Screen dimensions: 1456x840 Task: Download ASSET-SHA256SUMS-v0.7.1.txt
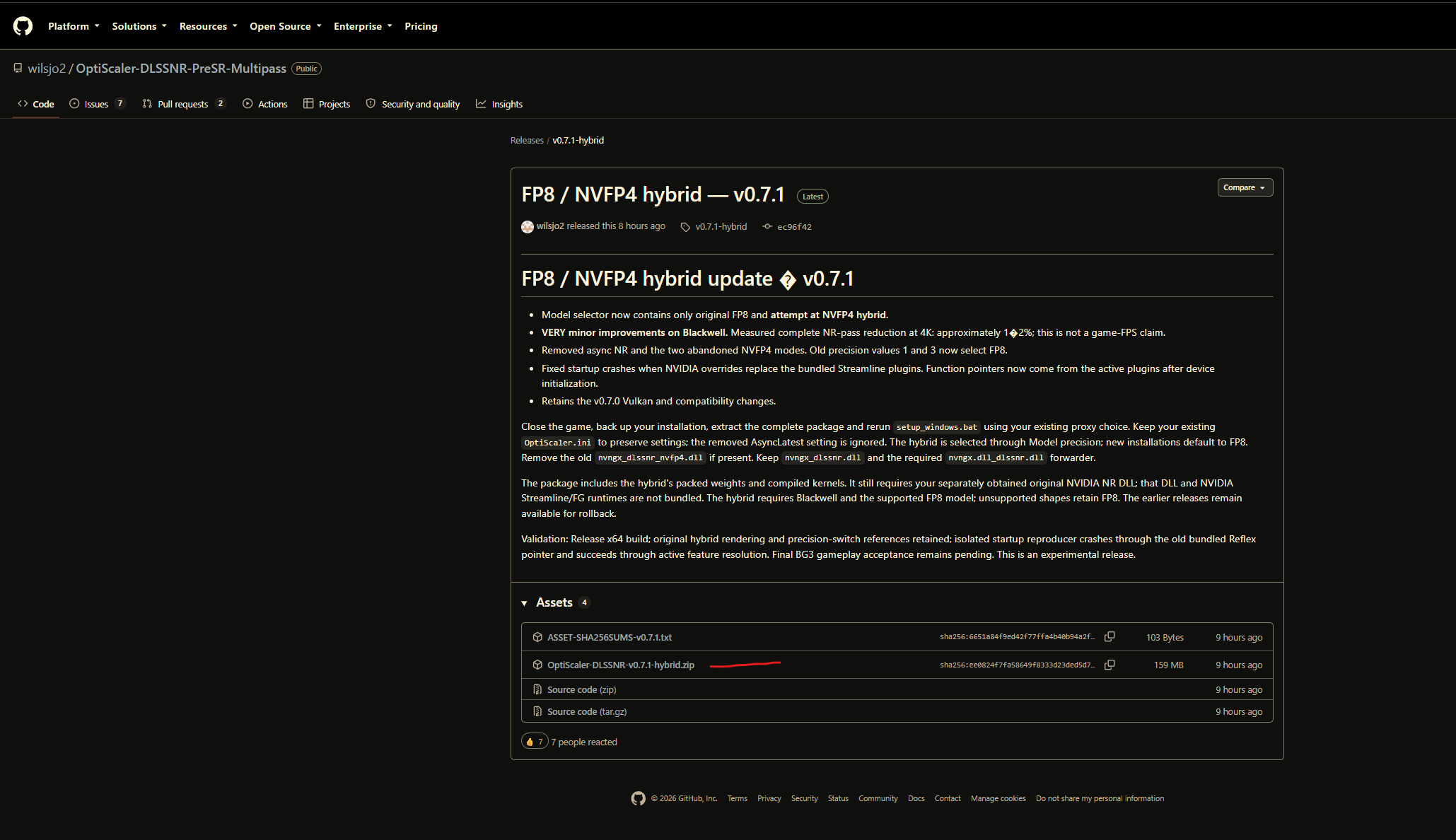click(x=610, y=637)
